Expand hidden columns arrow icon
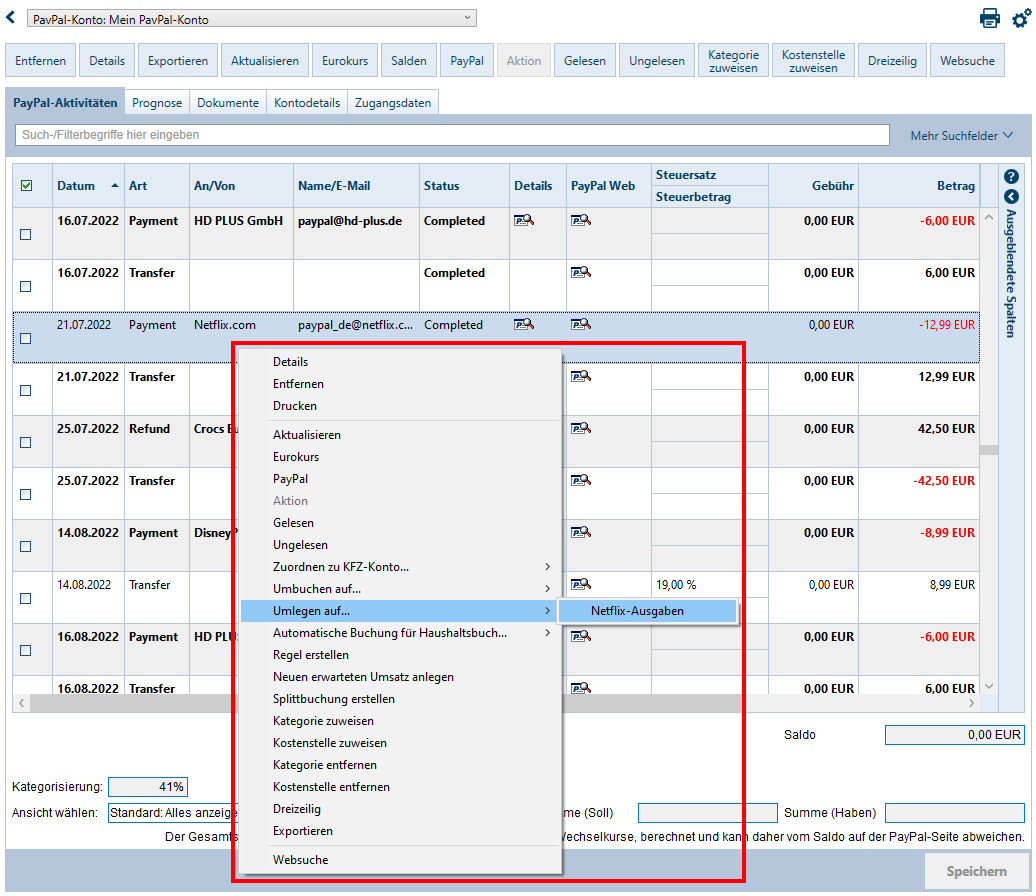 pyautogui.click(x=1011, y=197)
